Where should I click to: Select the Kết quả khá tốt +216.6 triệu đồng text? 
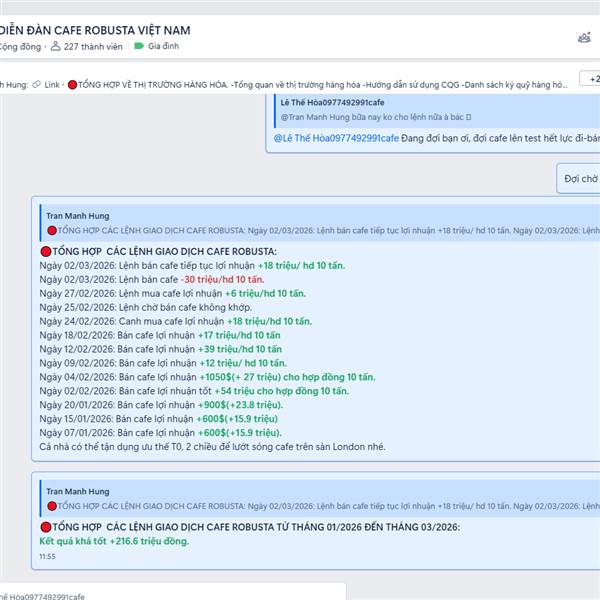tap(114, 541)
